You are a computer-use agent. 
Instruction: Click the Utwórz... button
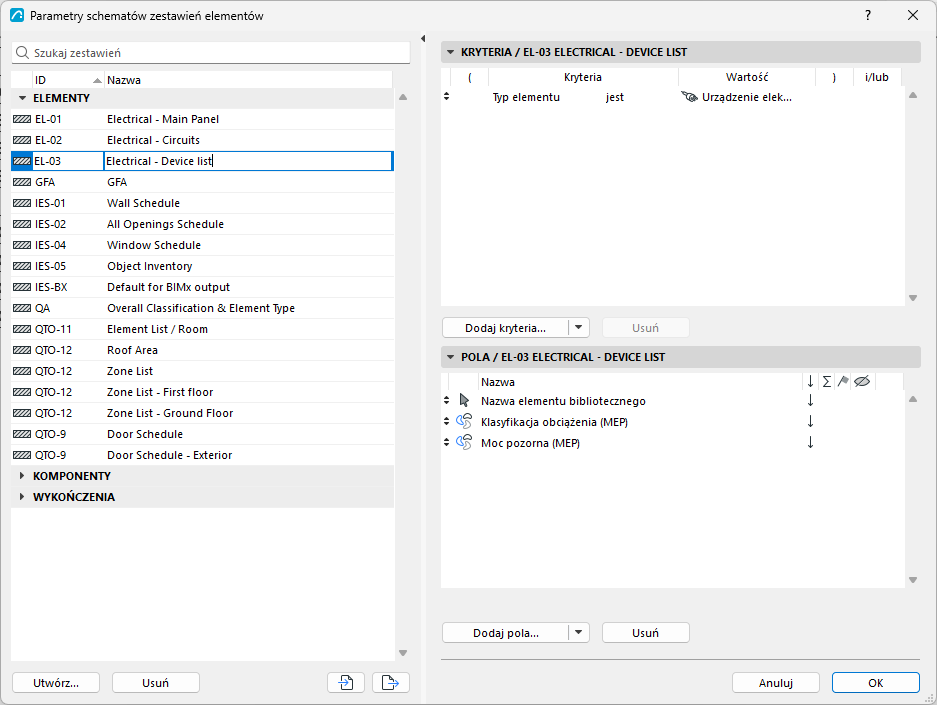coord(56,683)
